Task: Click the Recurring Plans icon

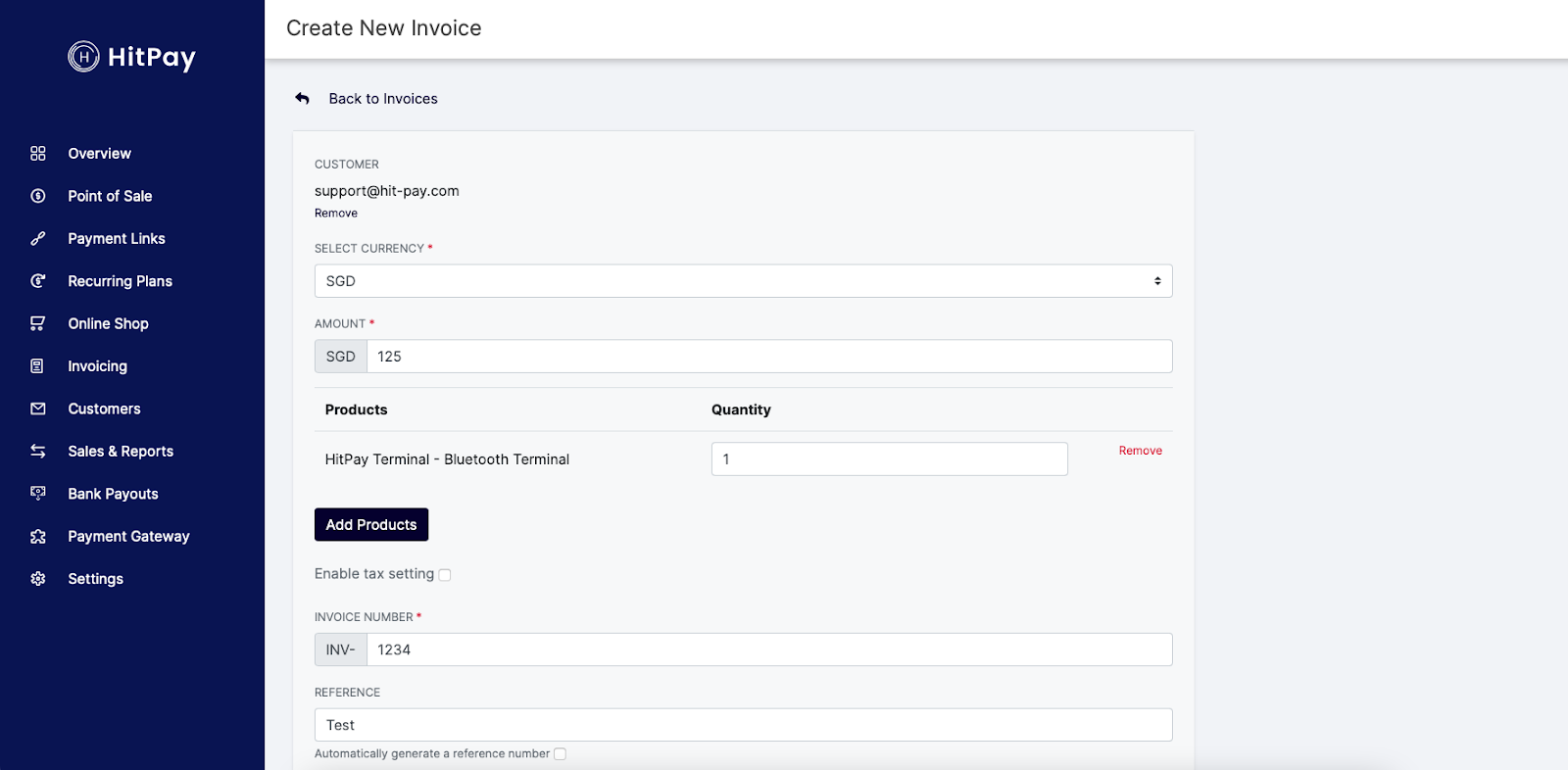Action: click(38, 281)
